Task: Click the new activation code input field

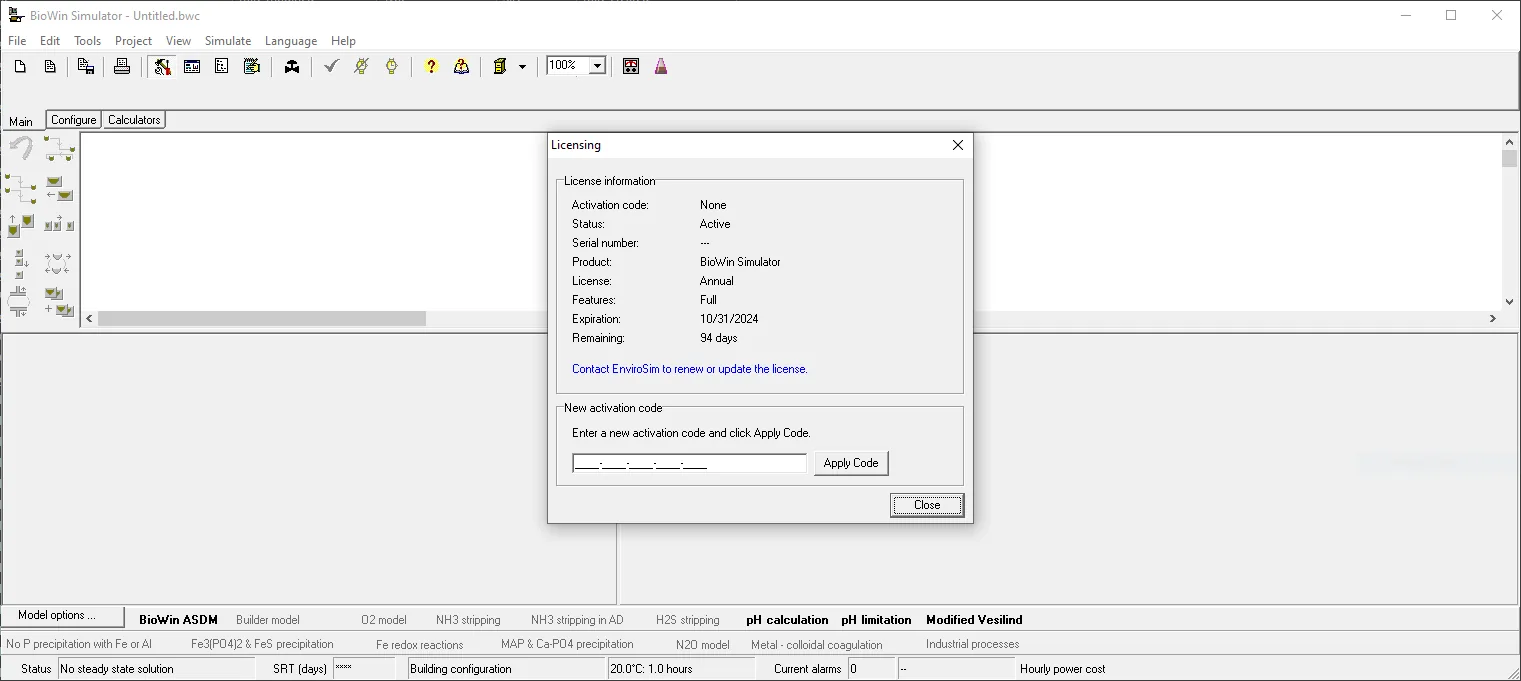Action: coord(689,463)
